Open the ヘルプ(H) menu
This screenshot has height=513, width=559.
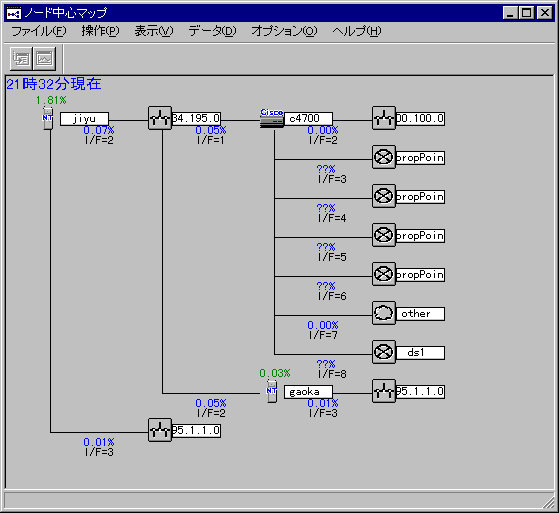click(x=357, y=31)
